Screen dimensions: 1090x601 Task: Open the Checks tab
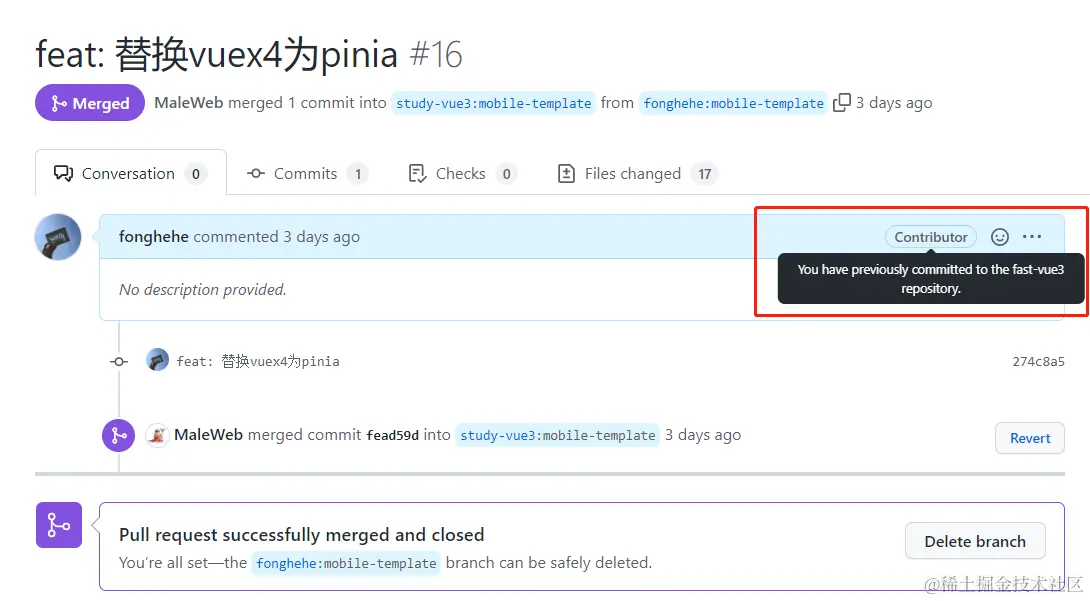pyautogui.click(x=462, y=173)
